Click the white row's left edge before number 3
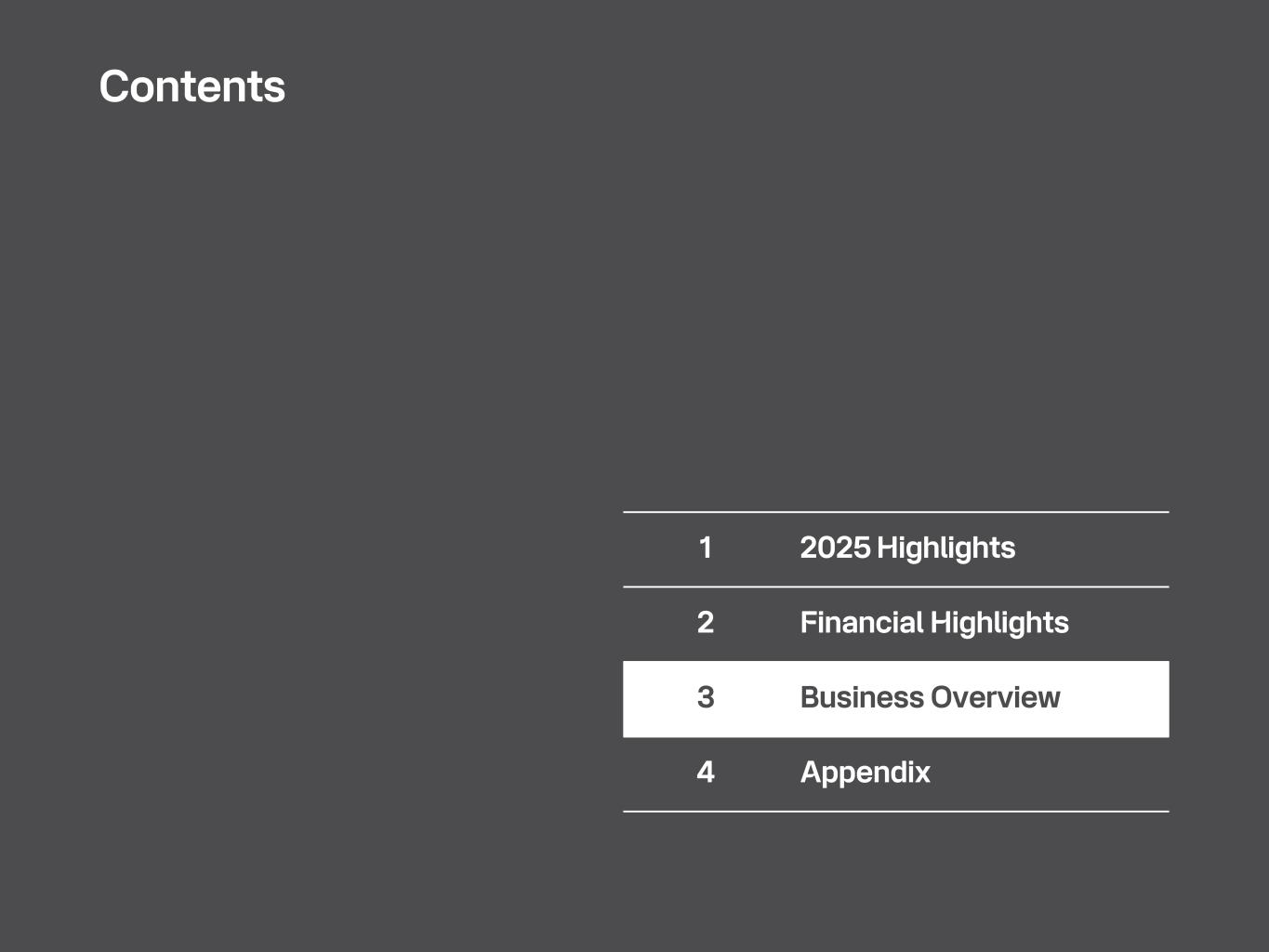 point(637,699)
